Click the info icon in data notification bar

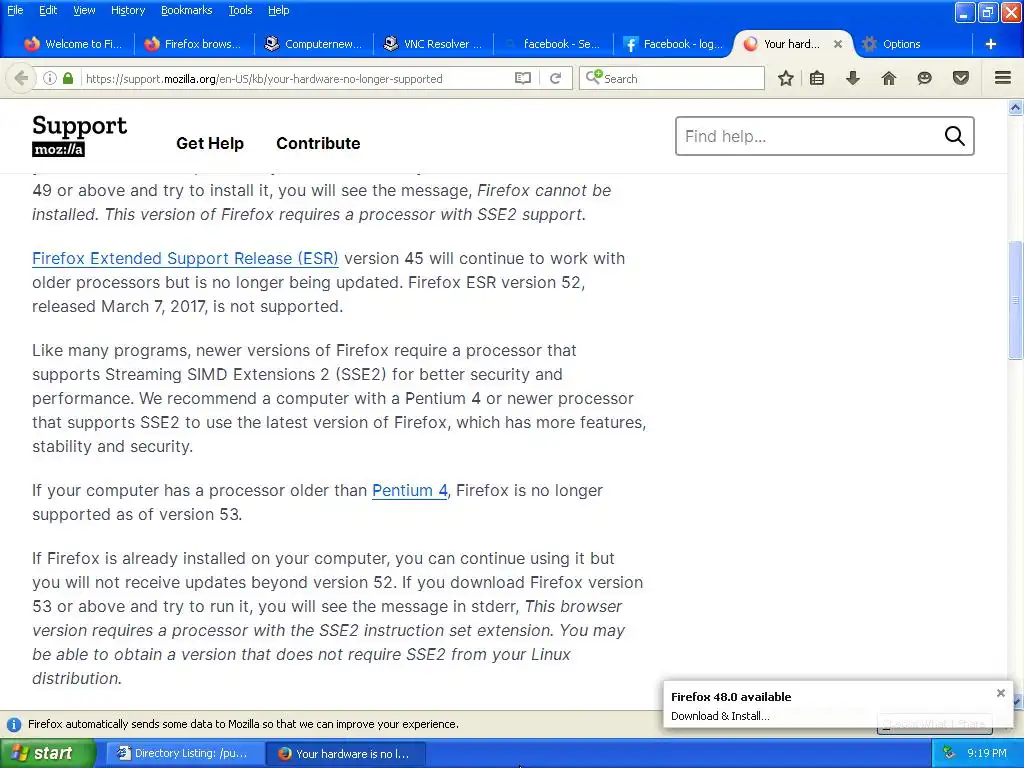(x=13, y=724)
